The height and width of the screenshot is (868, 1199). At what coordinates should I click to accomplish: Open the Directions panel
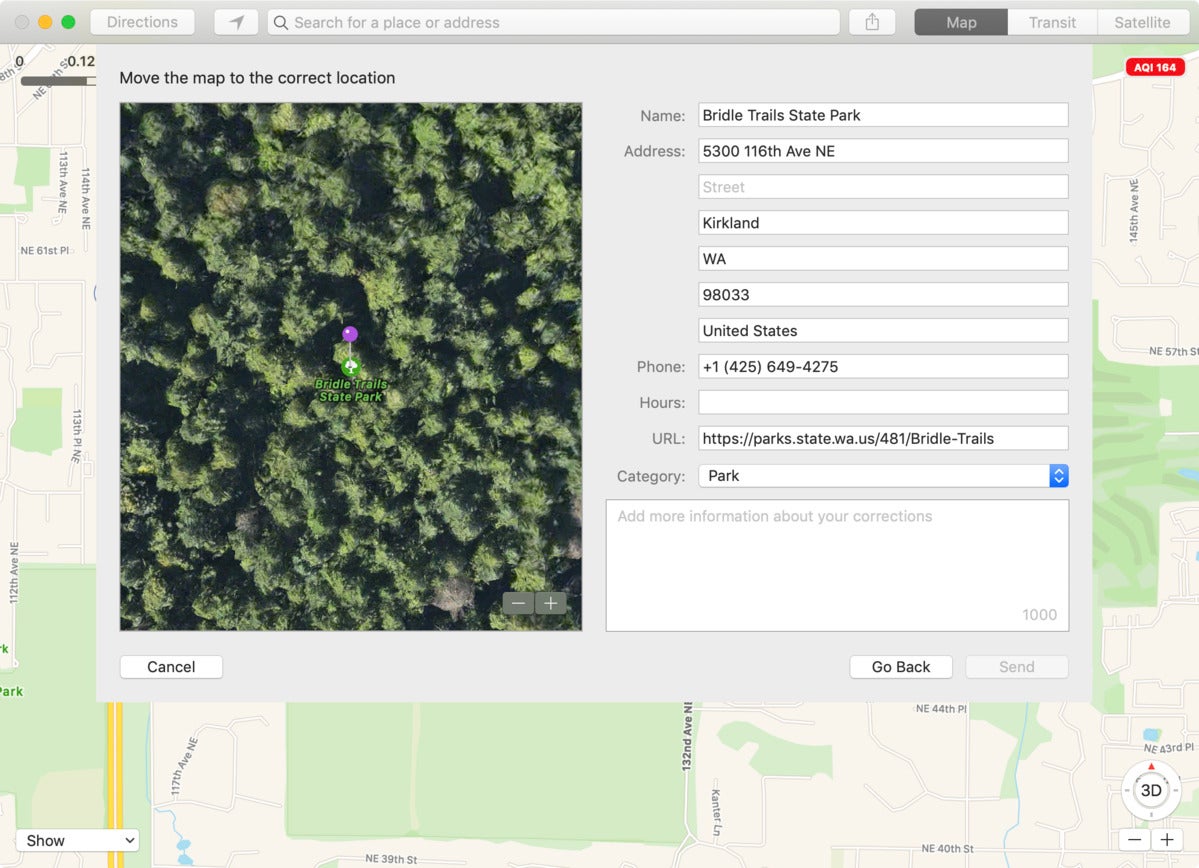(x=142, y=22)
